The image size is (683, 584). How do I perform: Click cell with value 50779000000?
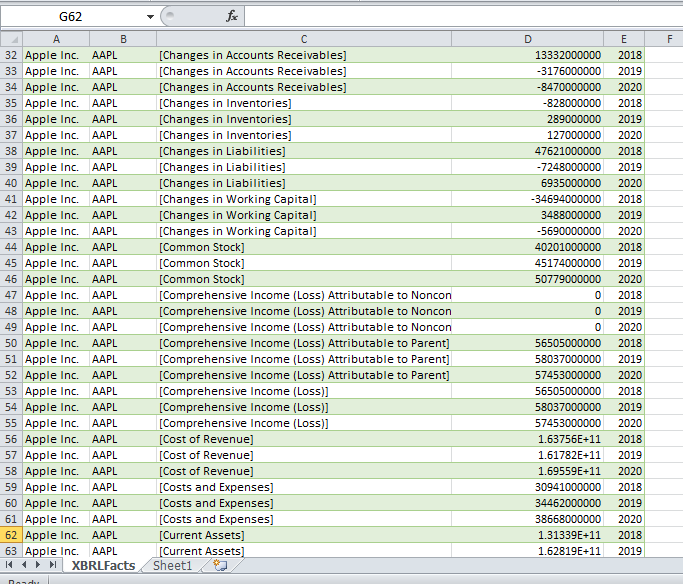pos(527,279)
